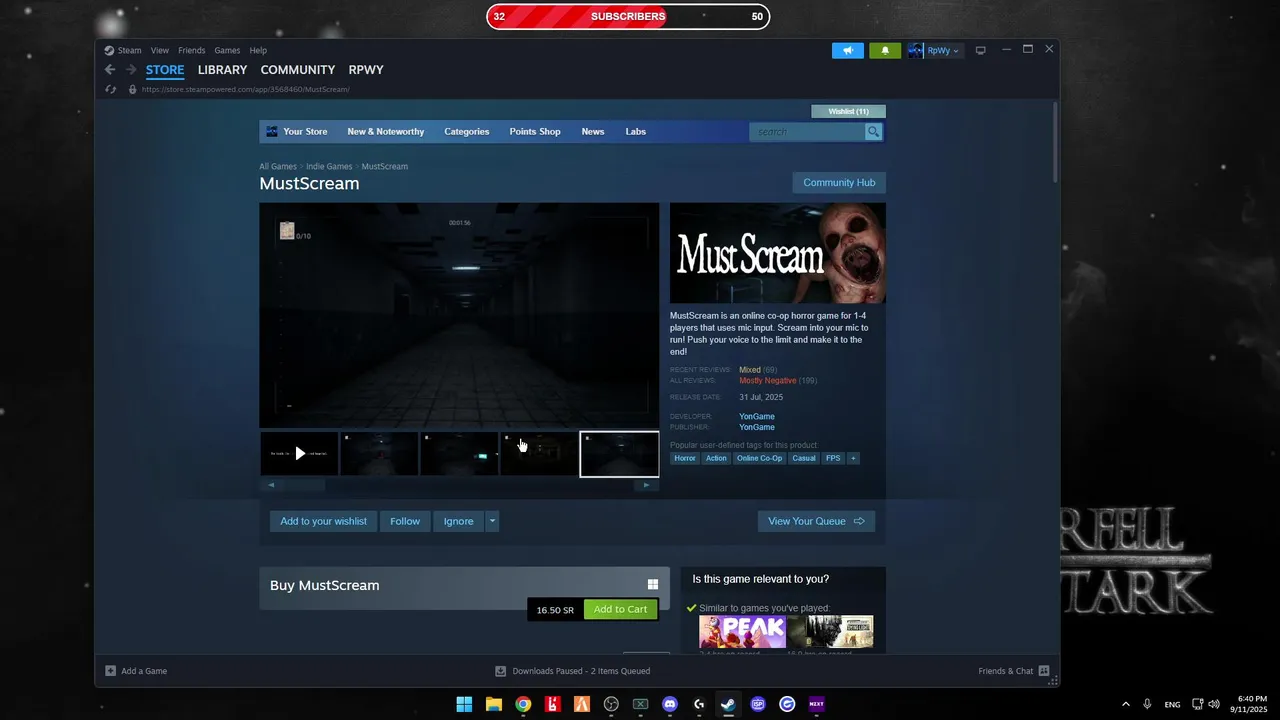Click the Steam logo menu icon

(x=109, y=50)
